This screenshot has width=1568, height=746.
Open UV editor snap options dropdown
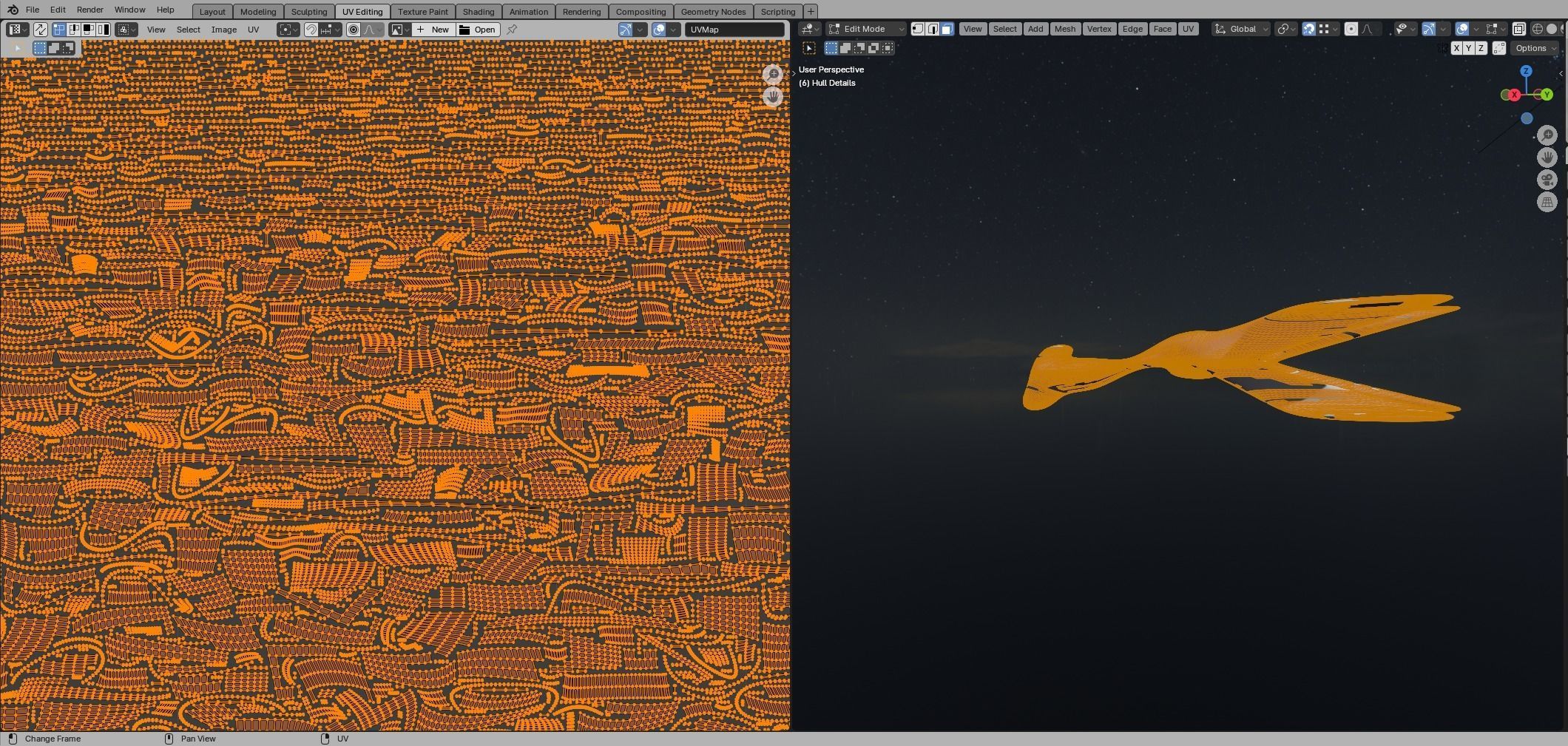tap(330, 30)
